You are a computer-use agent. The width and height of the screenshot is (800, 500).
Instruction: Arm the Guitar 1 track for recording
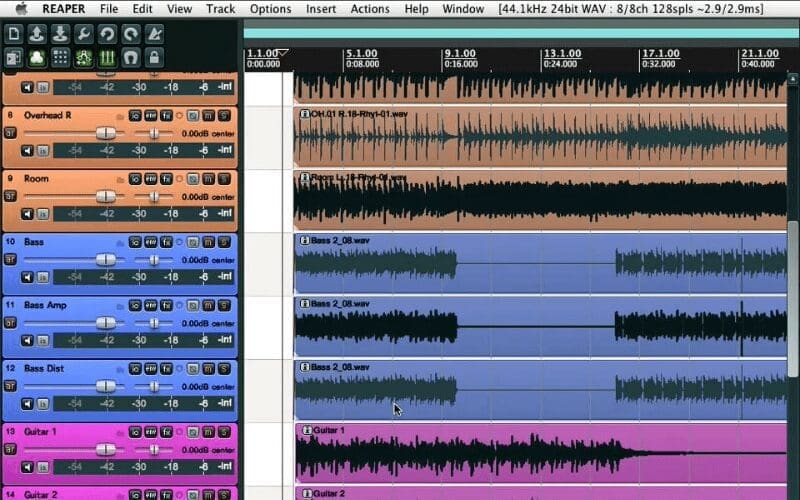[10, 449]
